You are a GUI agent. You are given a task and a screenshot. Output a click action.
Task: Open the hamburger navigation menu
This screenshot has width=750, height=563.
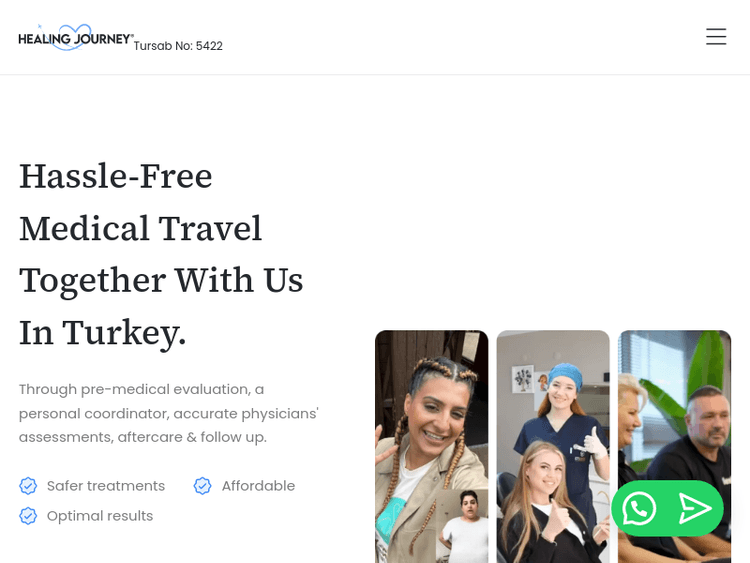[716, 37]
